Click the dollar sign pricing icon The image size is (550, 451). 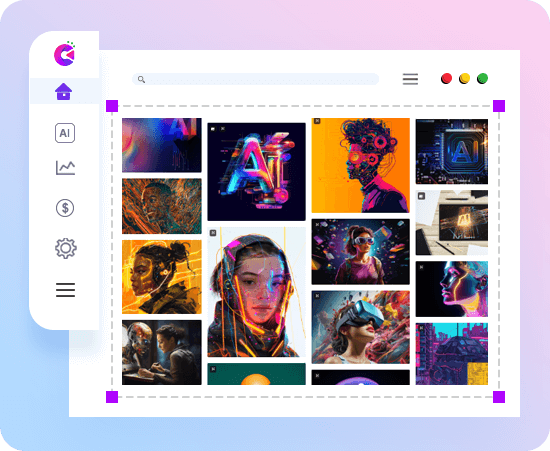(x=65, y=208)
